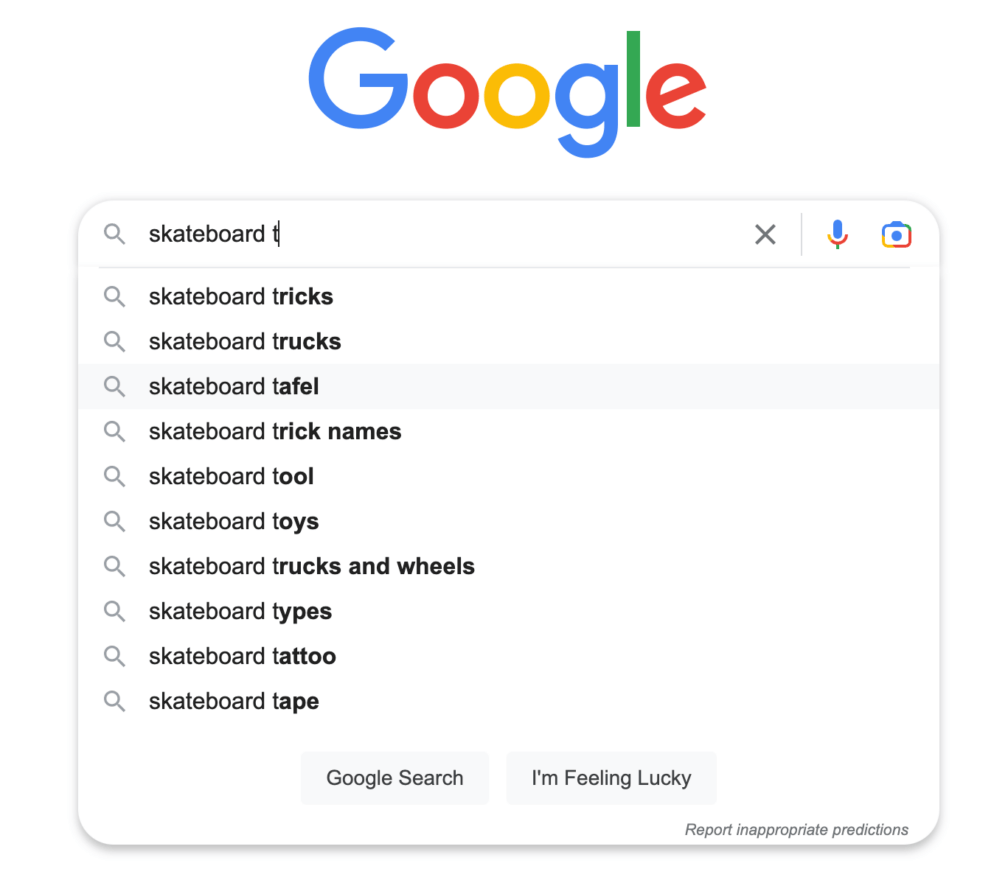Click the I'm Feeling Lucky button
This screenshot has width=994, height=880.
coord(611,778)
